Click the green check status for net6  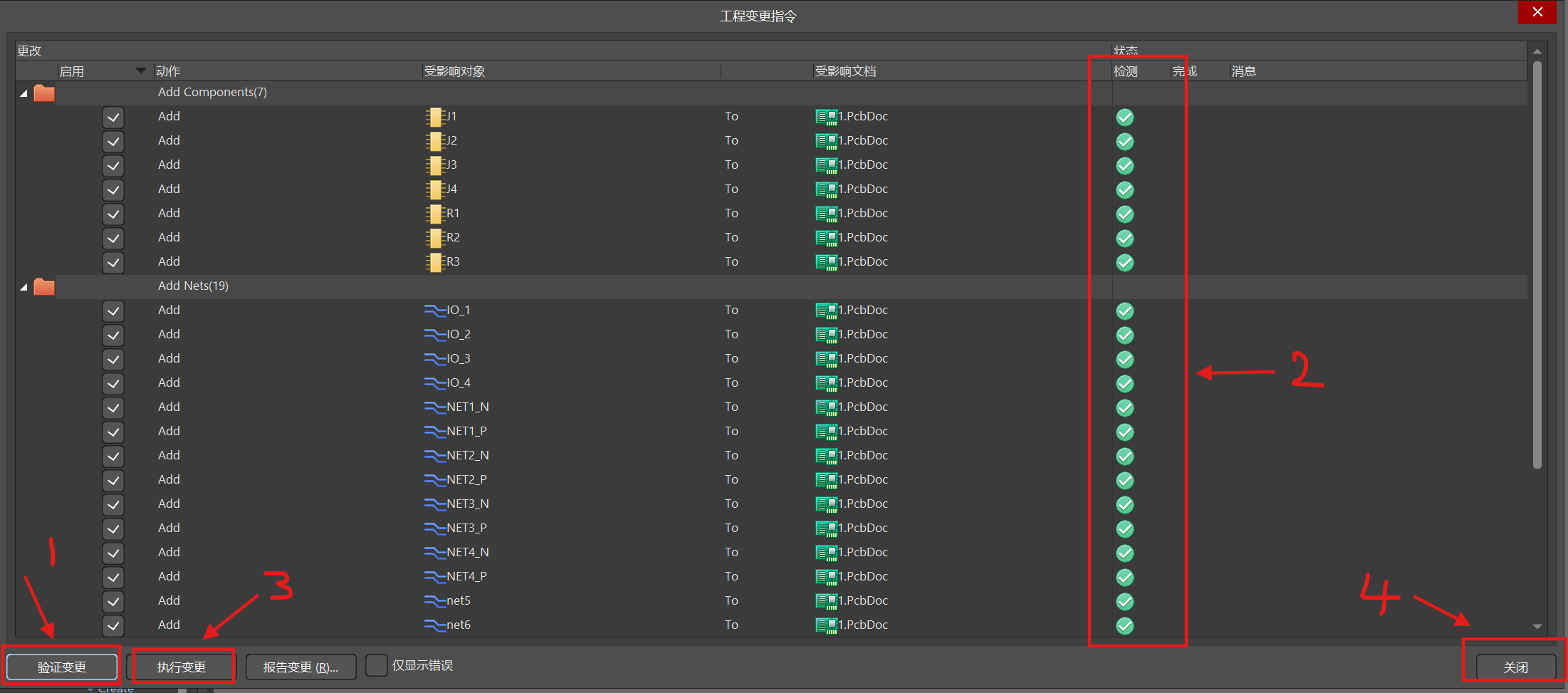[1124, 625]
